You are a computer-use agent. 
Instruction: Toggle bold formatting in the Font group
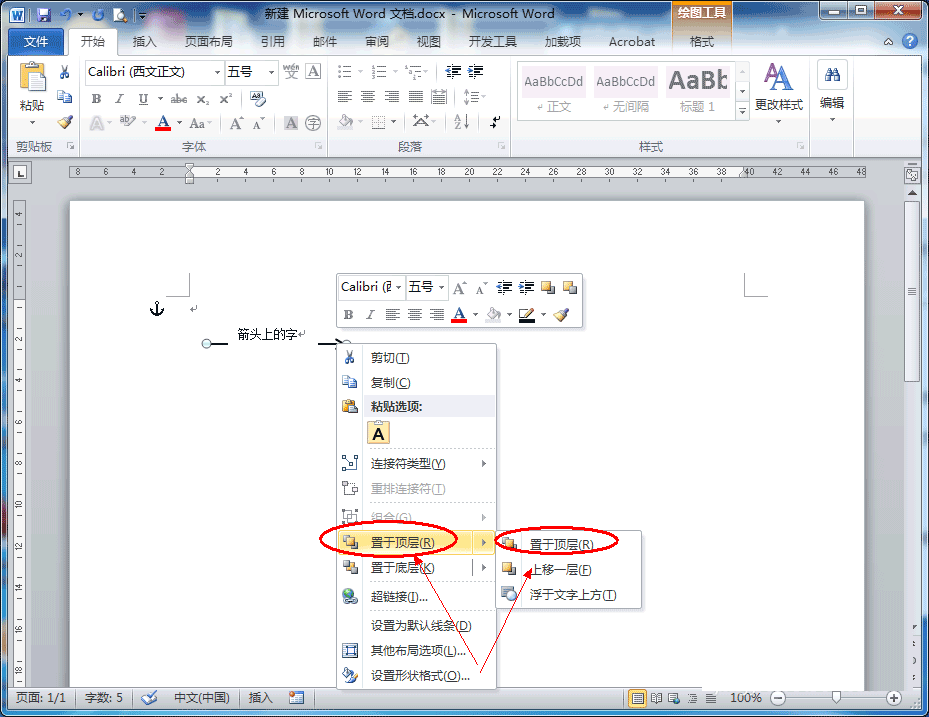point(96,97)
